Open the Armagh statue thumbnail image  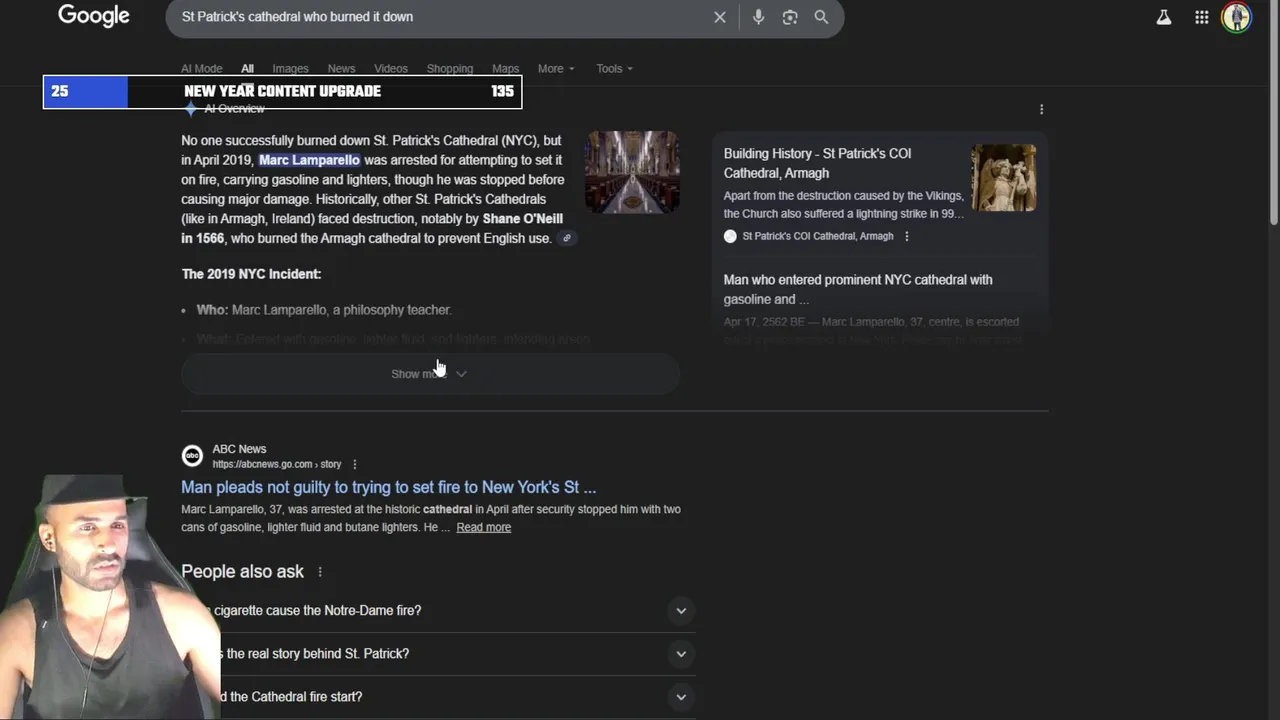pos(1004,178)
